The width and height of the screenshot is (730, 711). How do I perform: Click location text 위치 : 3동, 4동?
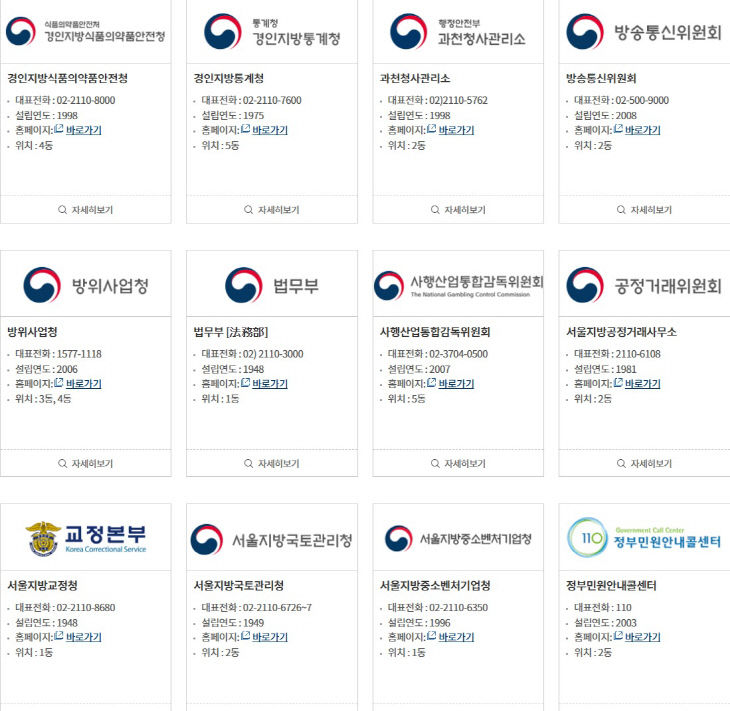point(43,399)
